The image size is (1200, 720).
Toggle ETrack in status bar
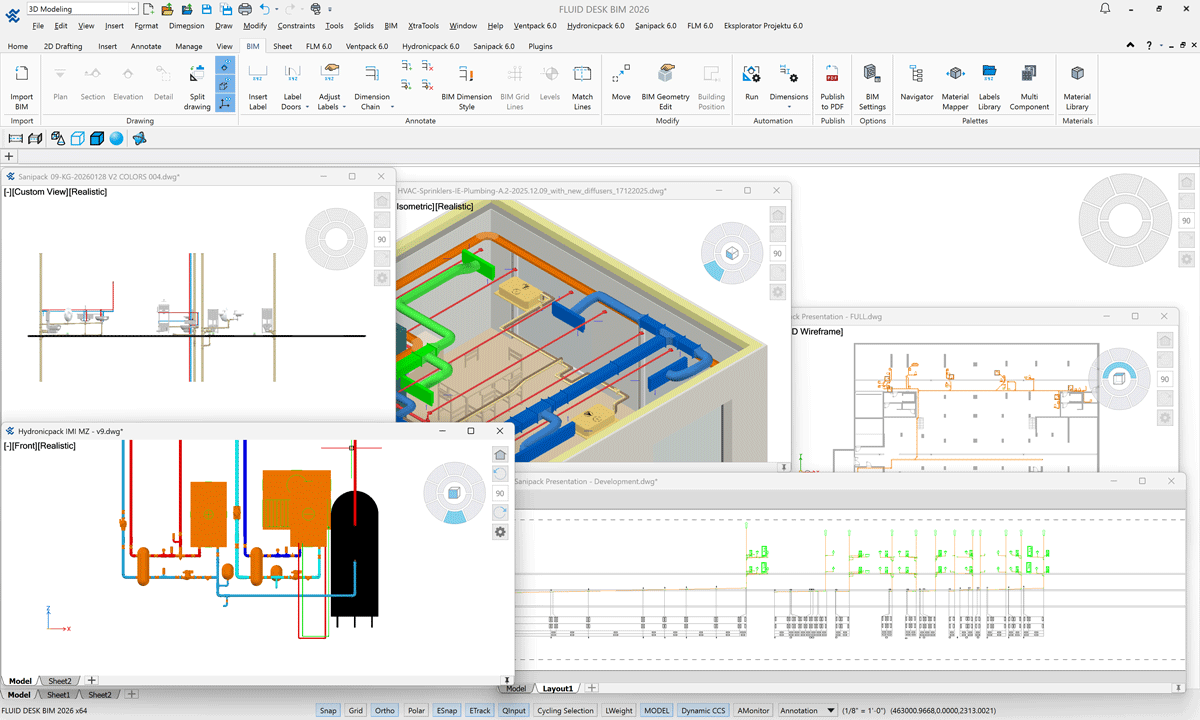click(479, 711)
